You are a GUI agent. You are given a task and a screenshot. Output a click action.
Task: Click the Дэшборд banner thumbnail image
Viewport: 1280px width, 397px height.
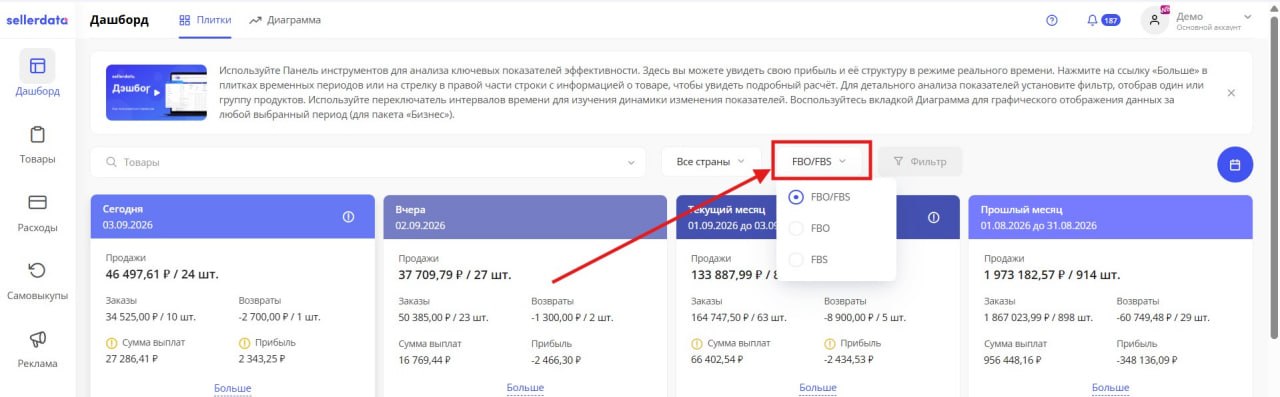pyautogui.click(x=156, y=93)
